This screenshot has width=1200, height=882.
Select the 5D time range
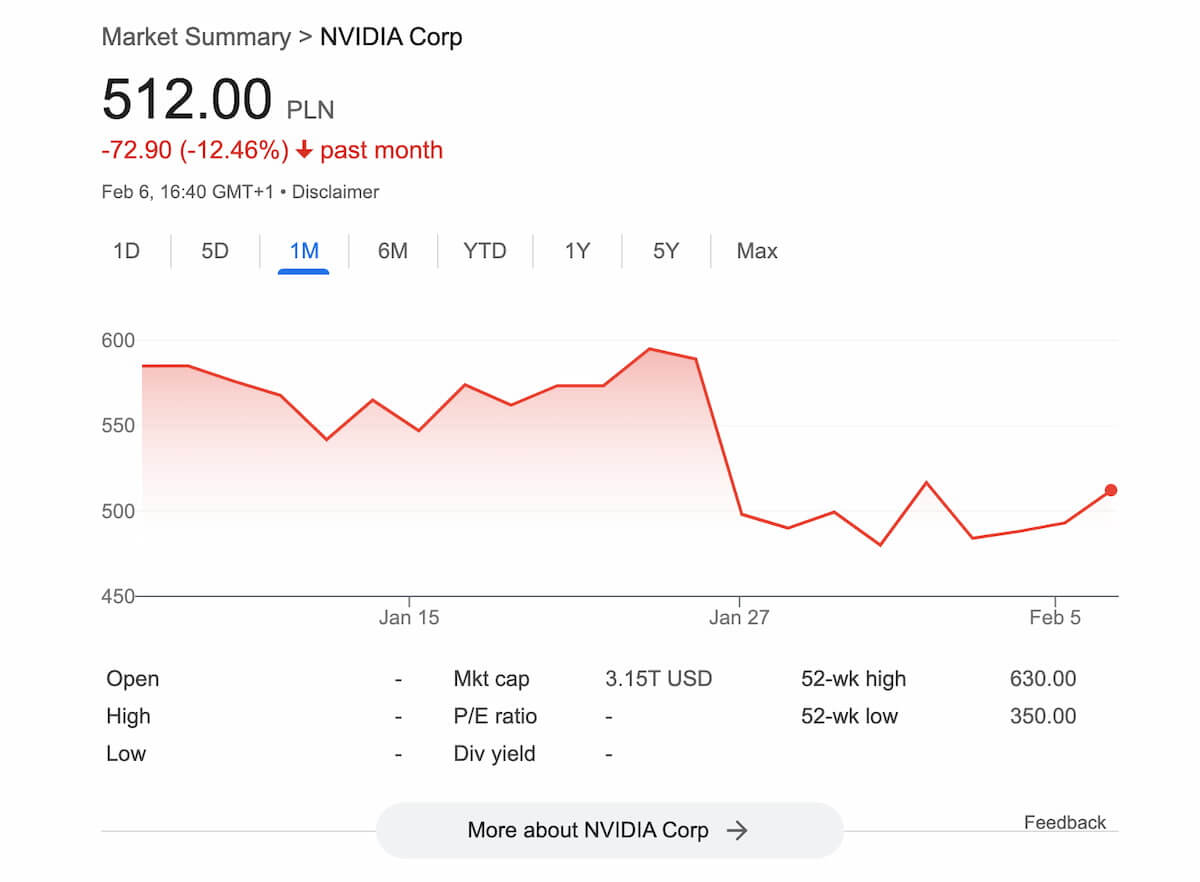pyautogui.click(x=213, y=251)
